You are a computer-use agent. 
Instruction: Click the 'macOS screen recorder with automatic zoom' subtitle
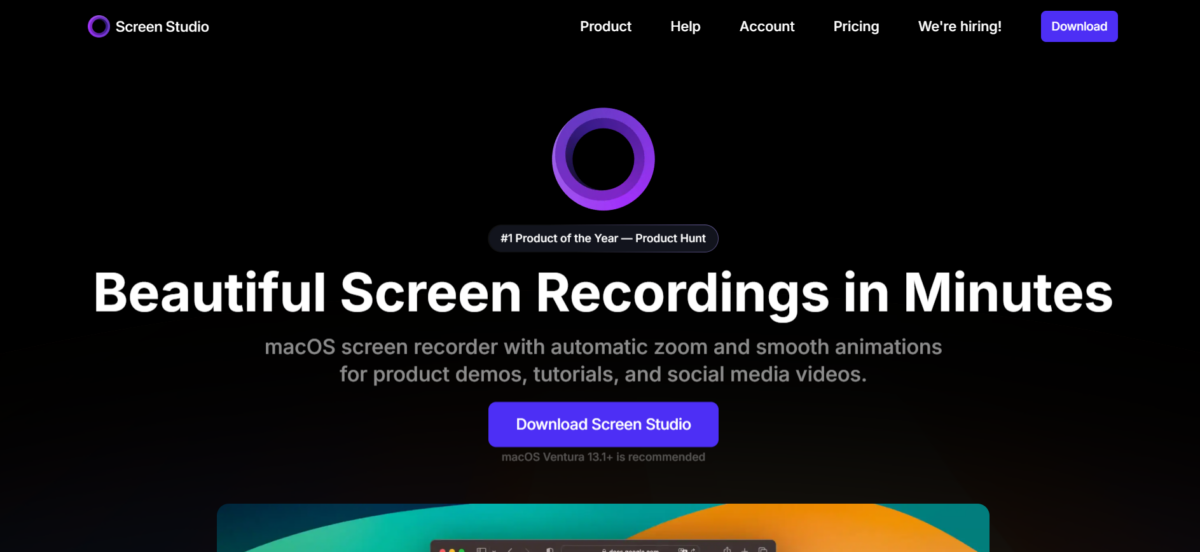tap(603, 361)
